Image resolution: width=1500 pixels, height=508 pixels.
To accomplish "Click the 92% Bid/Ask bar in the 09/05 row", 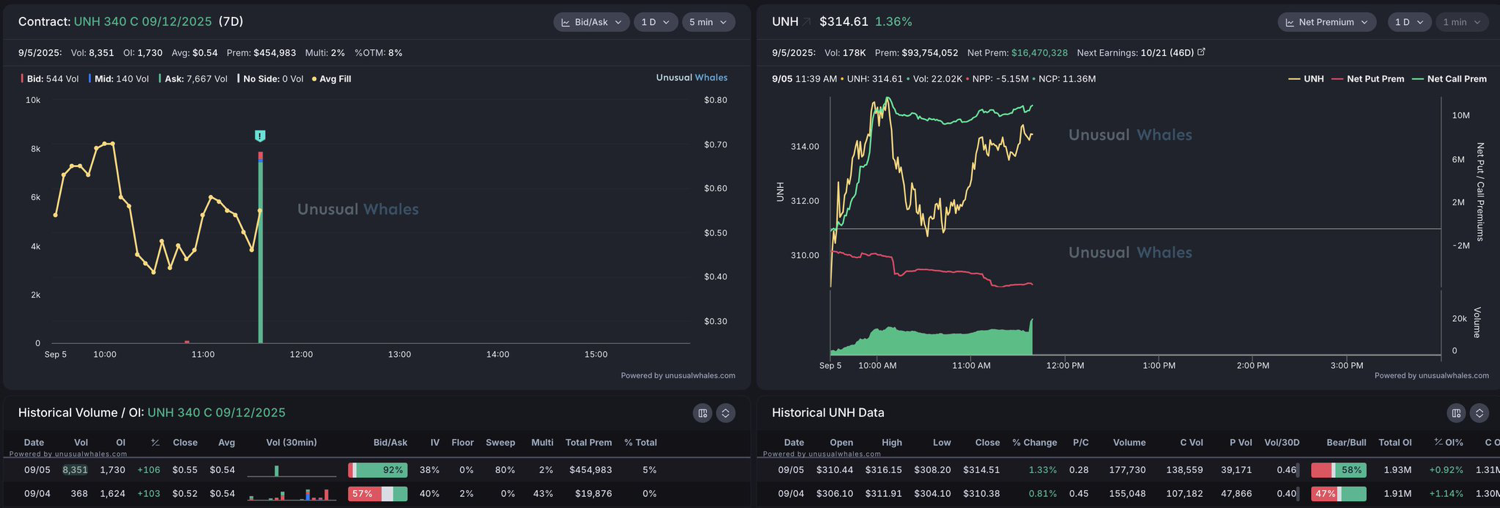I will point(378,469).
